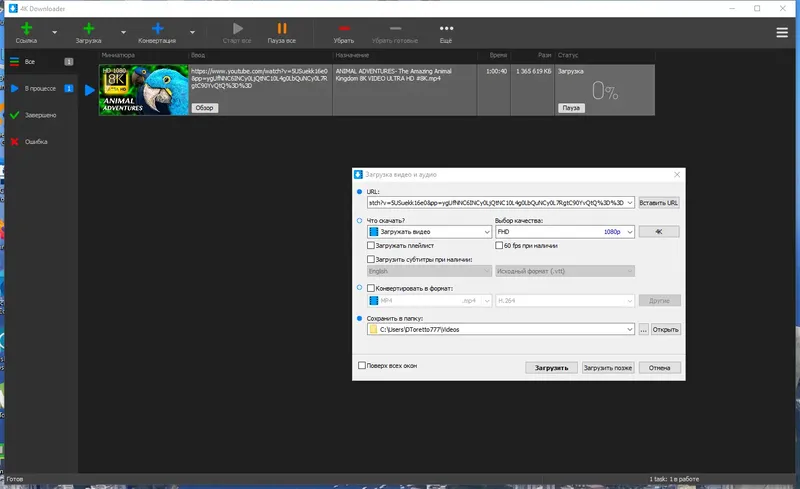This screenshot has width=800, height=489.
Task: Switch to the Завершено sidebar filter
Action: click(x=40, y=115)
